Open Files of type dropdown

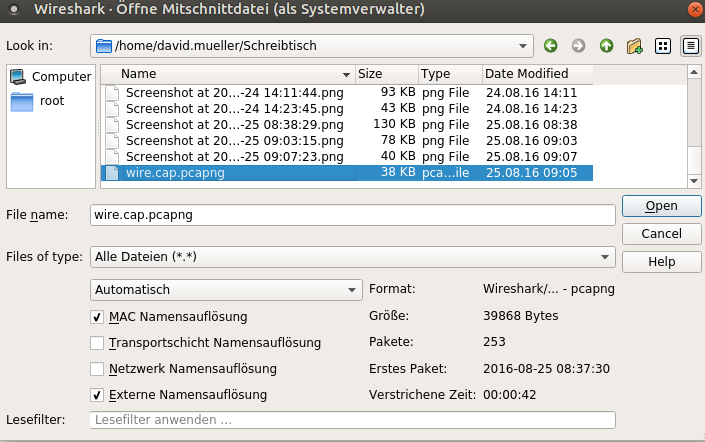point(605,257)
